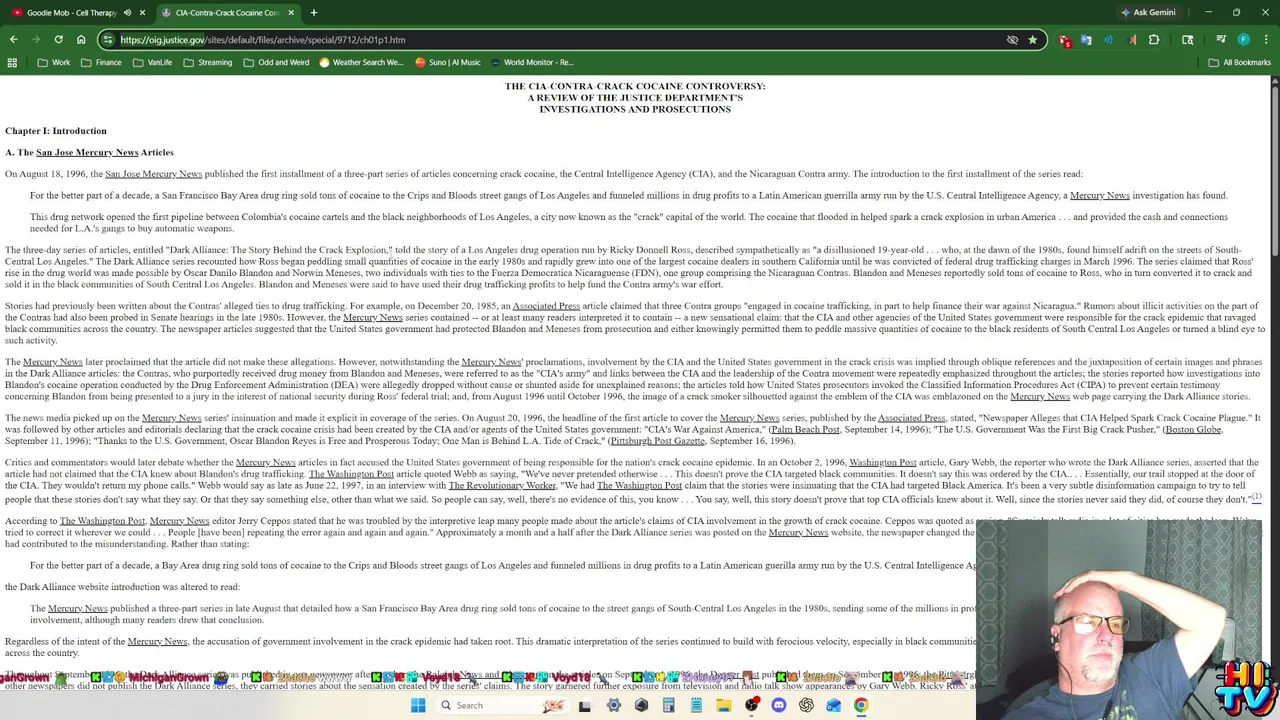This screenshot has height=720, width=1280.
Task: Open the Calculator taskbar app
Action: point(668,705)
